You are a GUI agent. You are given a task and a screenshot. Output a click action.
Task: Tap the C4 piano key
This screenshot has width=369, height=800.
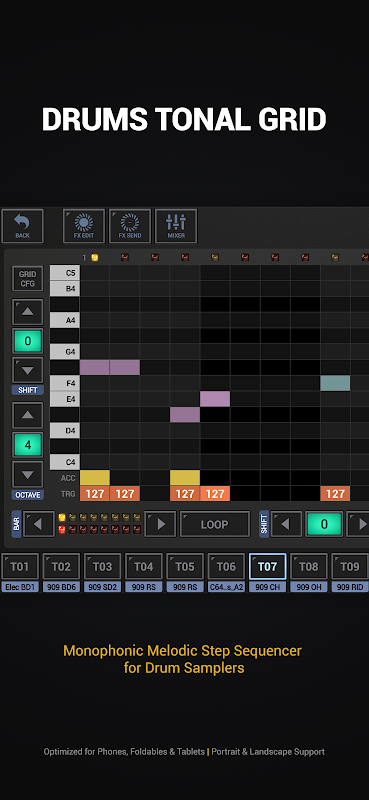click(65, 462)
